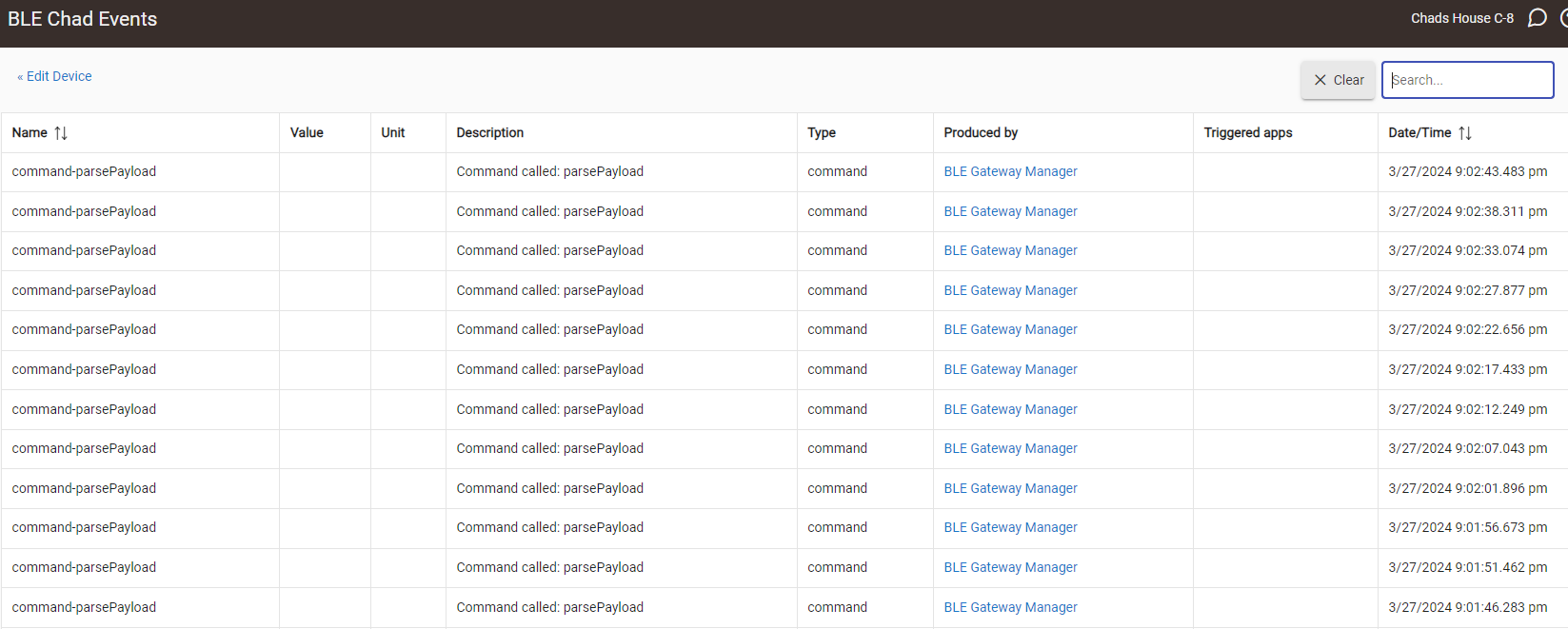Click timestamp 3/27/2024 9:02:22.656 pm
The image size is (1568, 629).
click(1467, 329)
